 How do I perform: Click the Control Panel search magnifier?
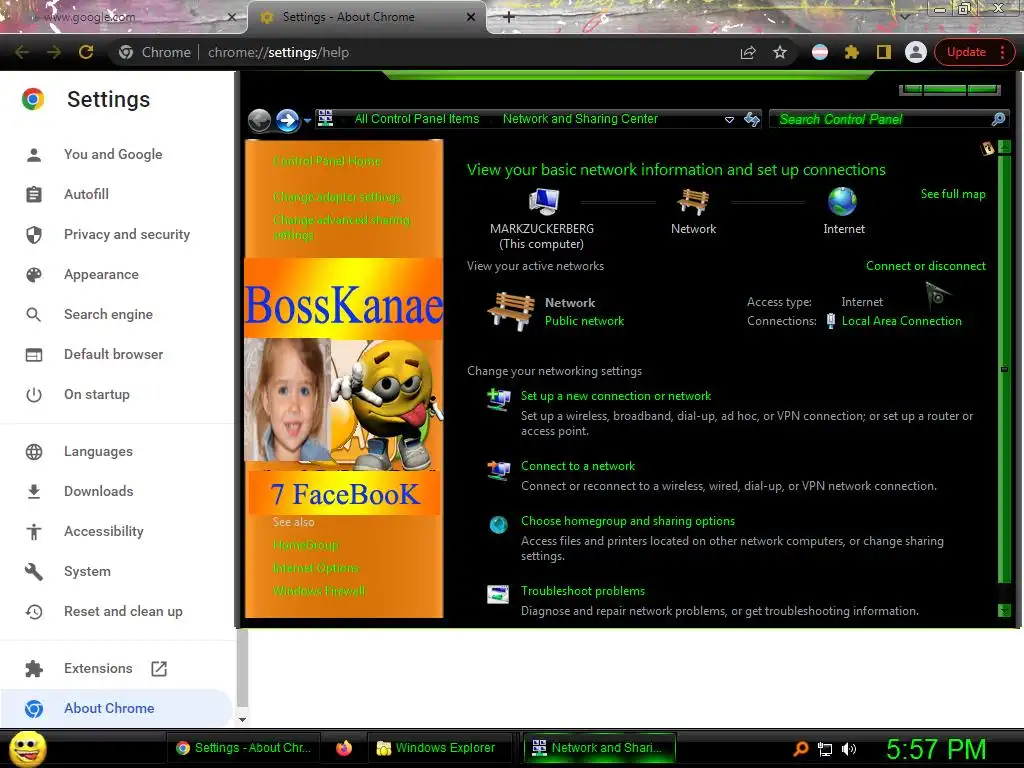pyautogui.click(x=998, y=119)
